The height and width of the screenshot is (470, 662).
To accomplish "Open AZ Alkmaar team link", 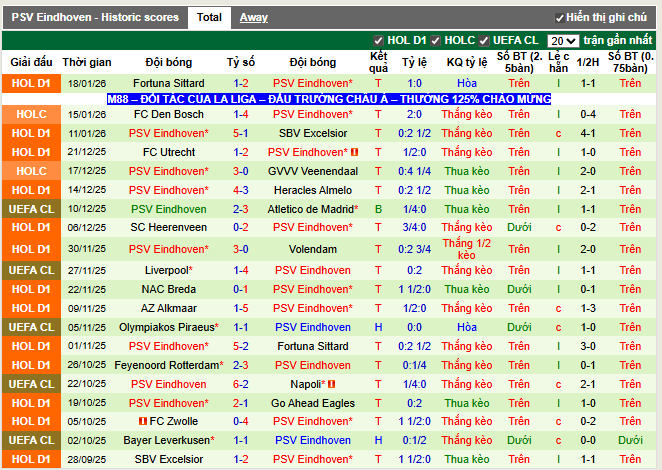I will point(168,308).
